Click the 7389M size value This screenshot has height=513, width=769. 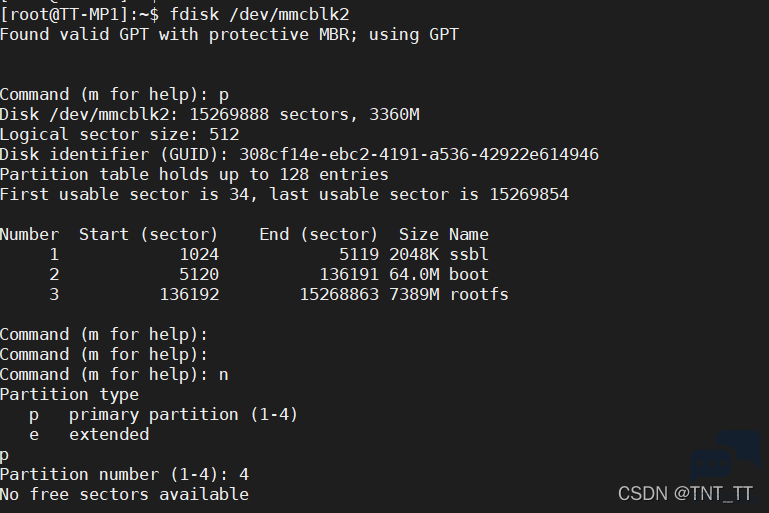point(414,294)
